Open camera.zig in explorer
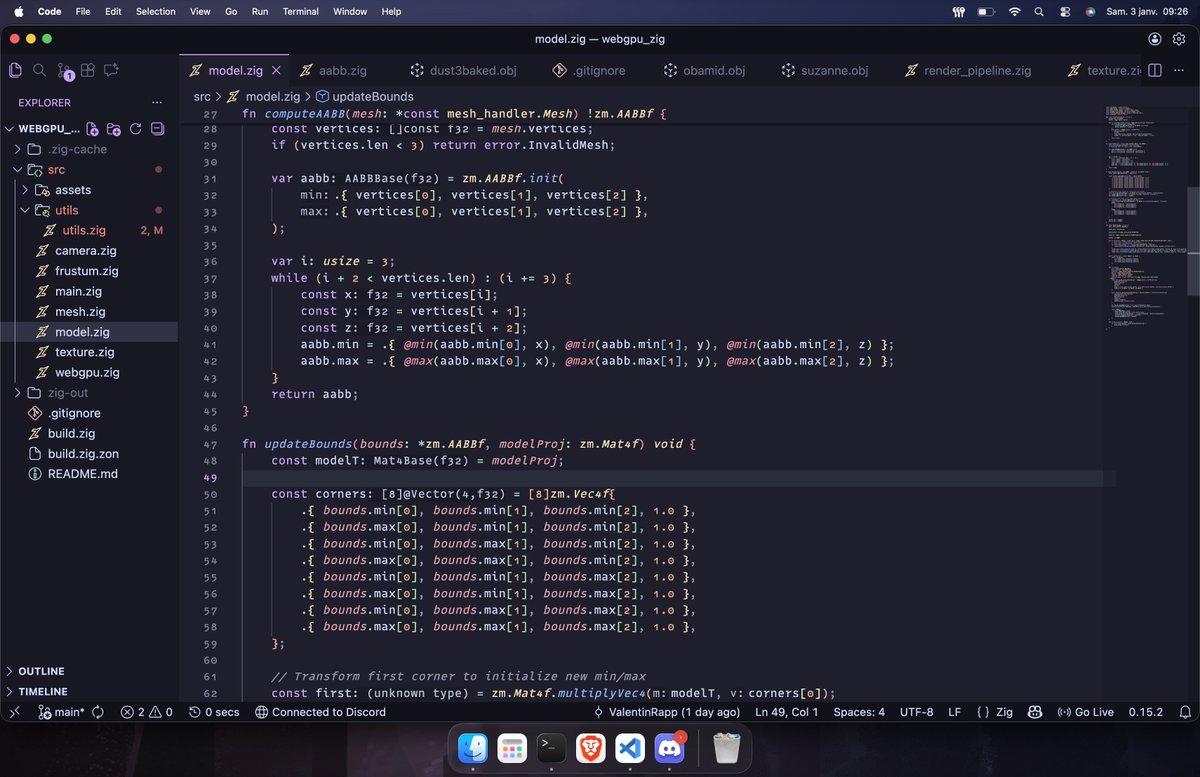 pos(90,251)
